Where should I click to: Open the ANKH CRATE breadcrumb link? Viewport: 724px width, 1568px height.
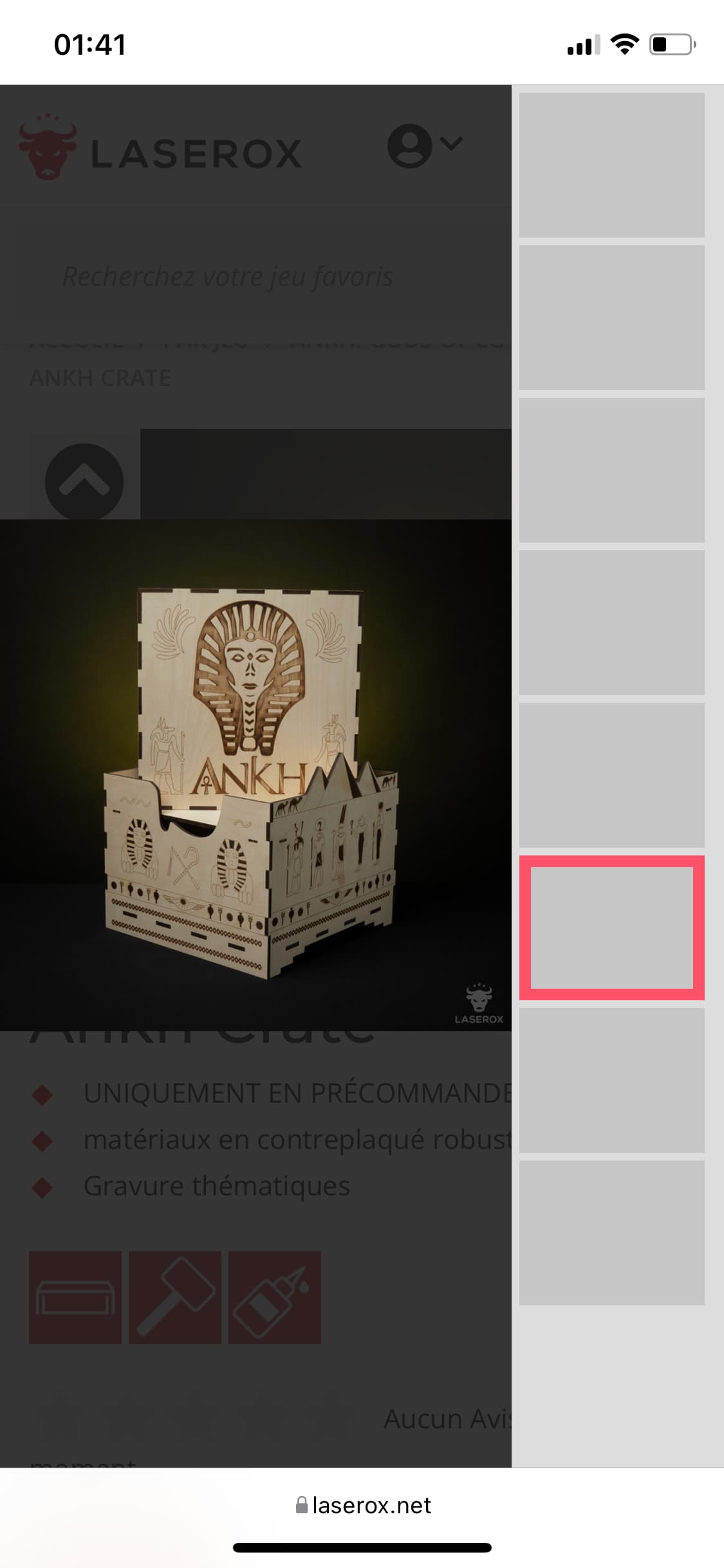pyautogui.click(x=100, y=378)
